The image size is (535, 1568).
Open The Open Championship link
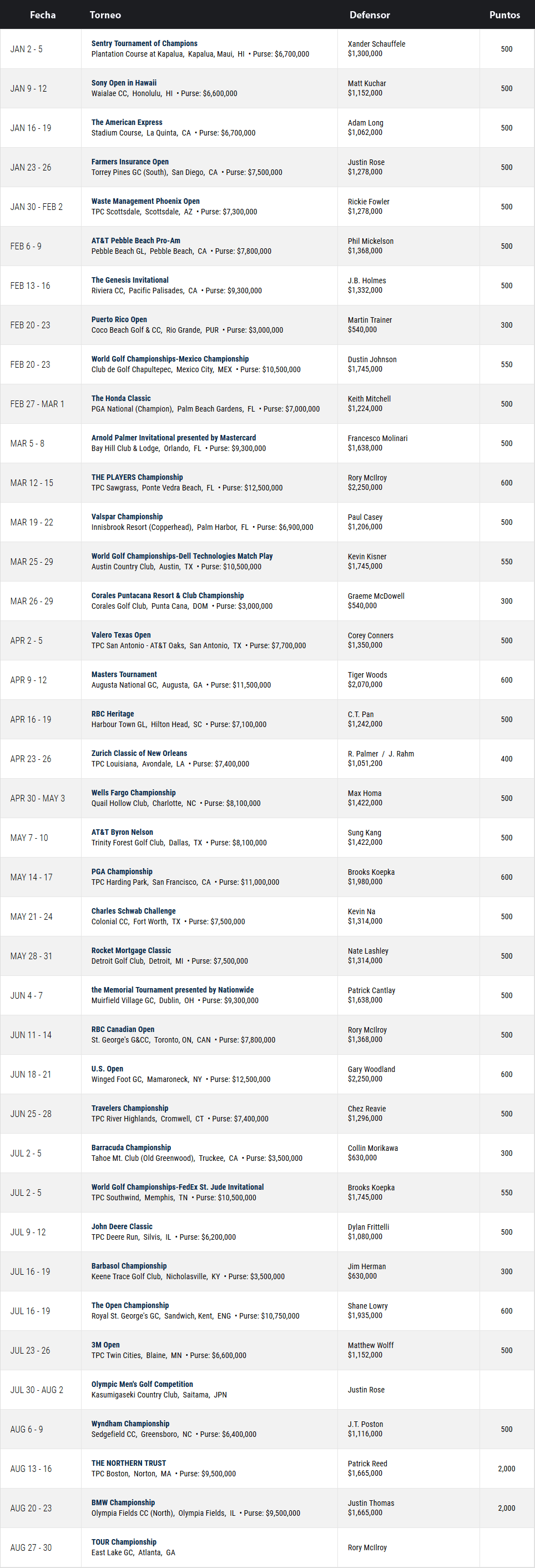tap(130, 1305)
